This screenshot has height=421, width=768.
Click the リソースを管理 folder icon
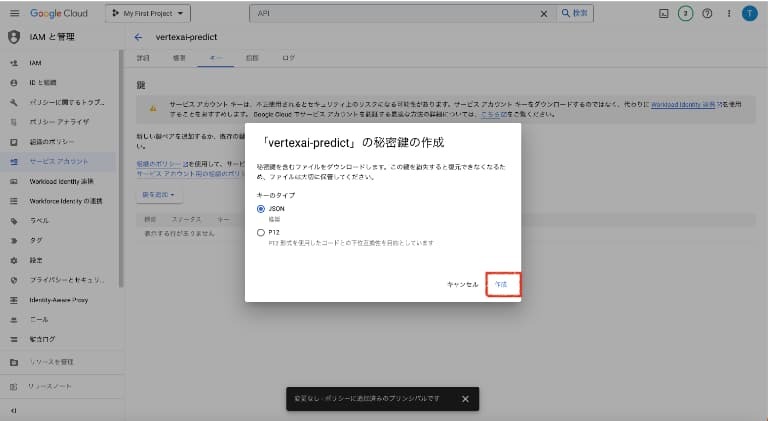point(14,362)
